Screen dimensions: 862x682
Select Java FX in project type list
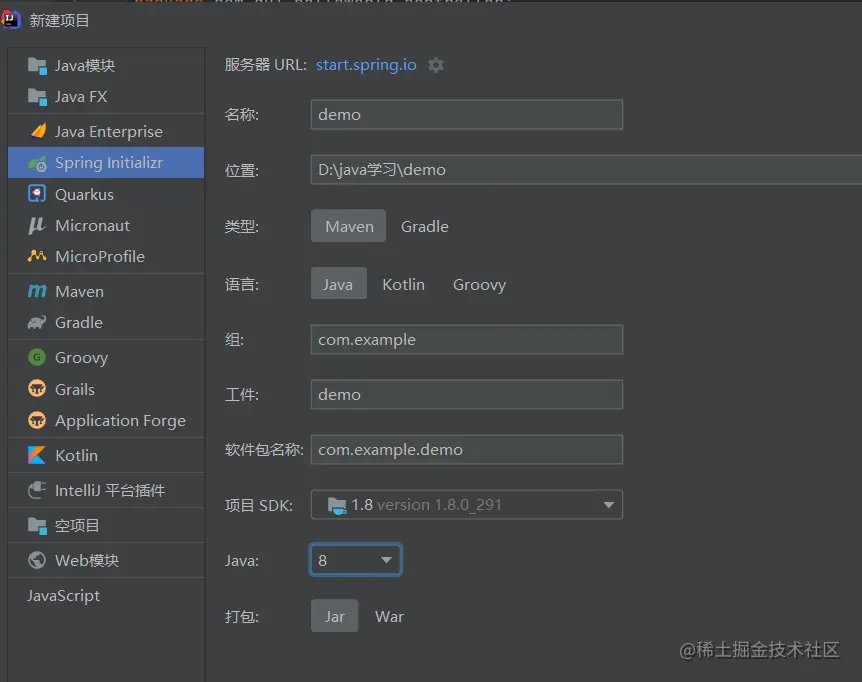tap(106, 97)
